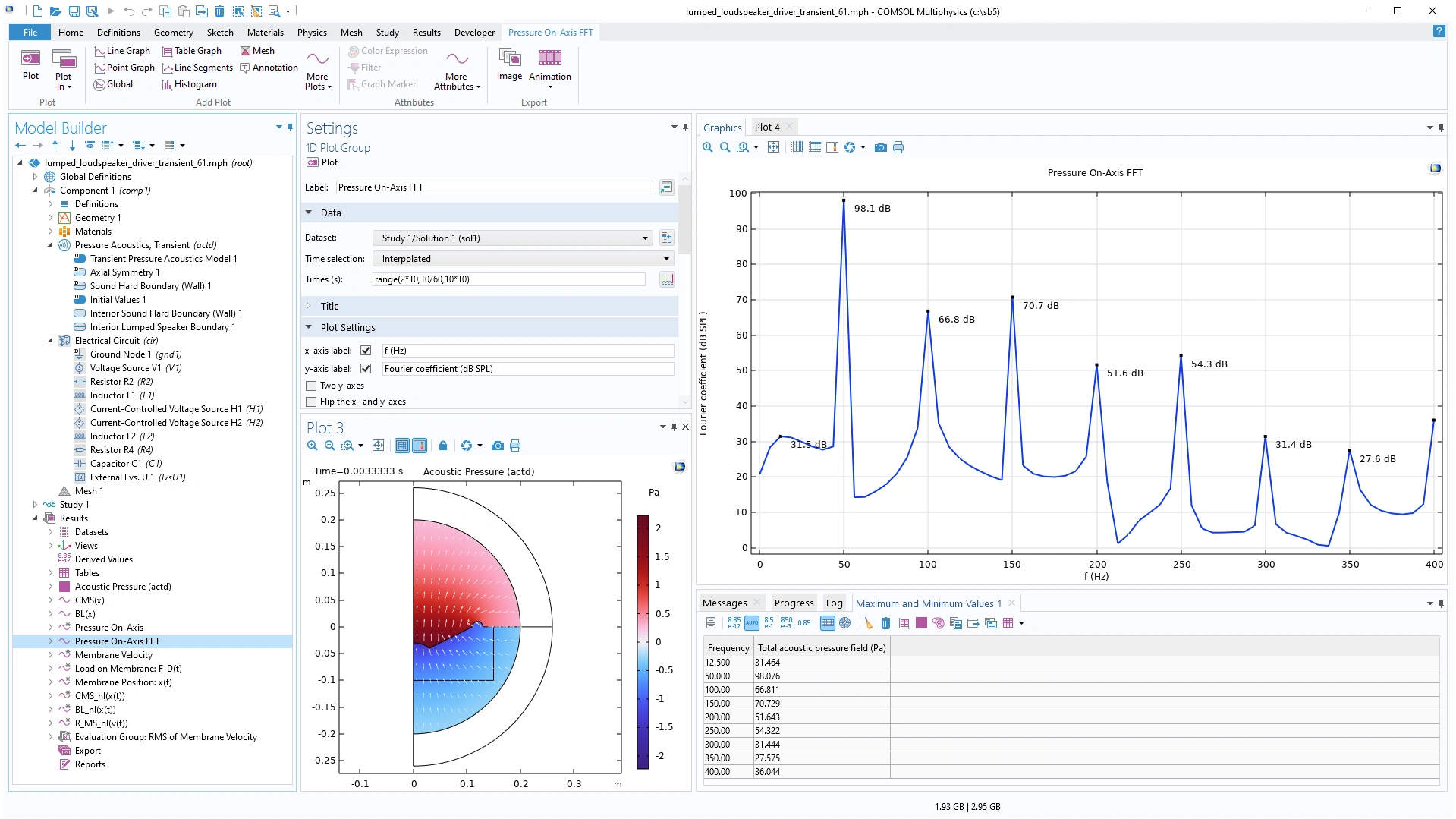Open the Time selection dropdown

[524, 259]
